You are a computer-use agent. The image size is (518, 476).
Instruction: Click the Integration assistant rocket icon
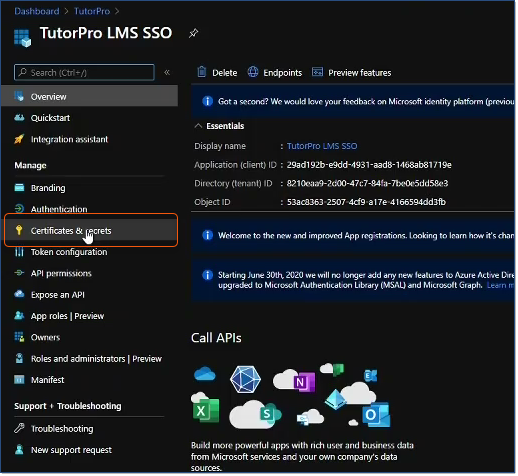click(x=19, y=139)
